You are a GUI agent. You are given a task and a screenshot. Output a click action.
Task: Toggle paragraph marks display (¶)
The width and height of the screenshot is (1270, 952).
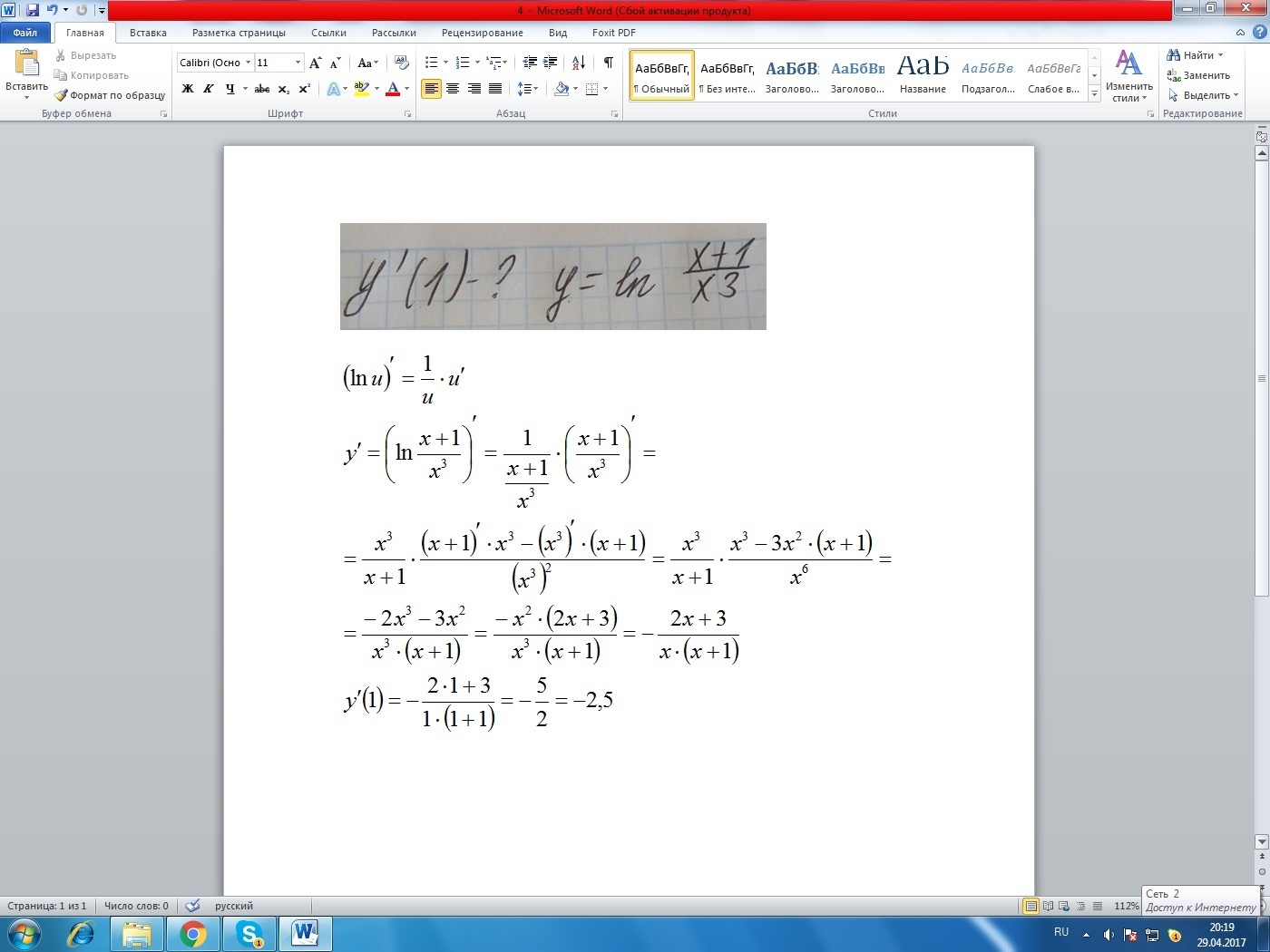click(608, 63)
